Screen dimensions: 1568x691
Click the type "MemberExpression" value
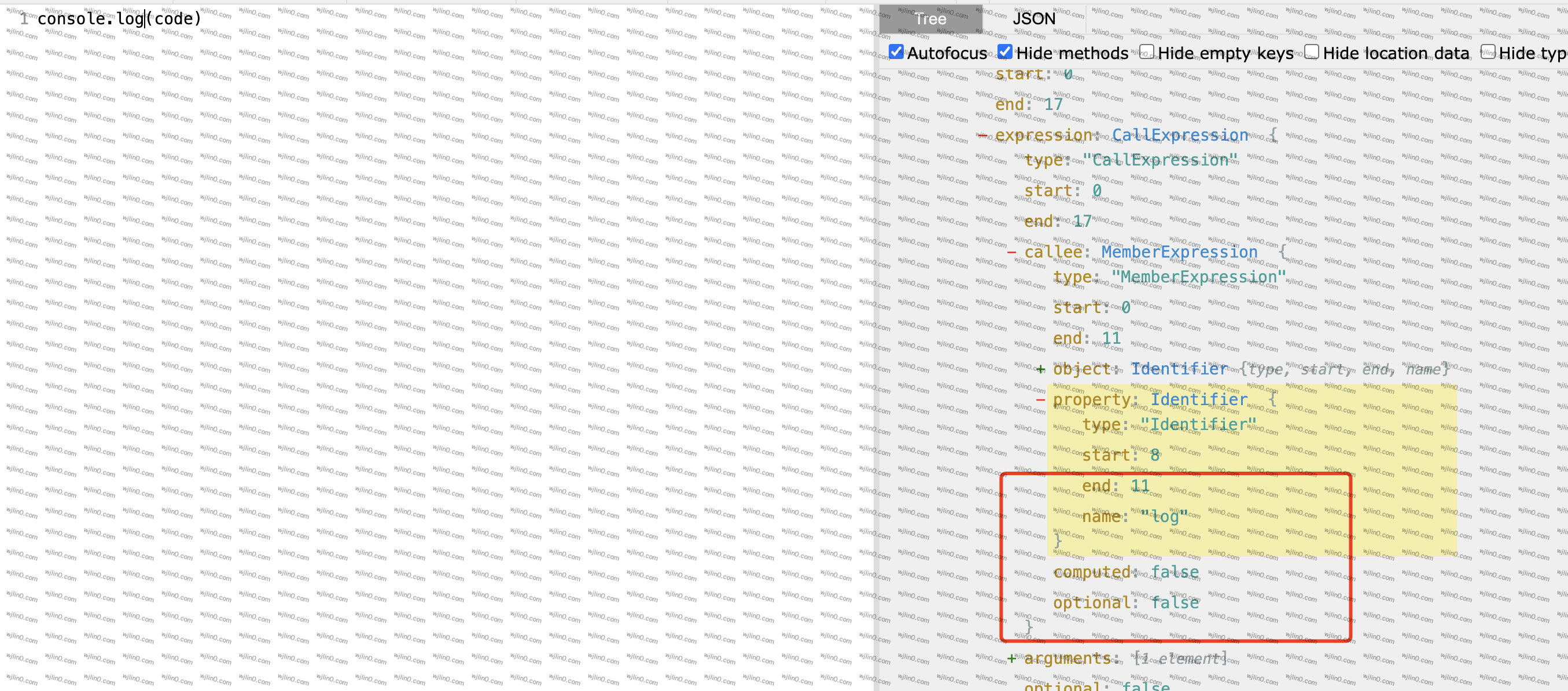click(1198, 277)
